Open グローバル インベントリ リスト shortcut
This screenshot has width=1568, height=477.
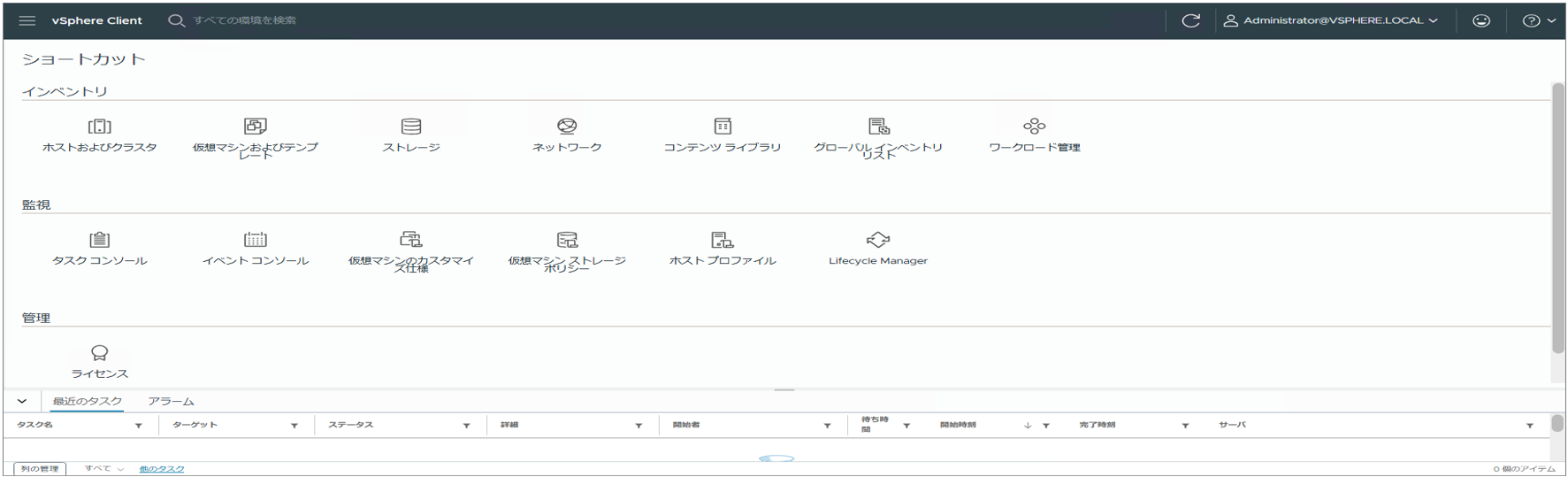coord(878,138)
